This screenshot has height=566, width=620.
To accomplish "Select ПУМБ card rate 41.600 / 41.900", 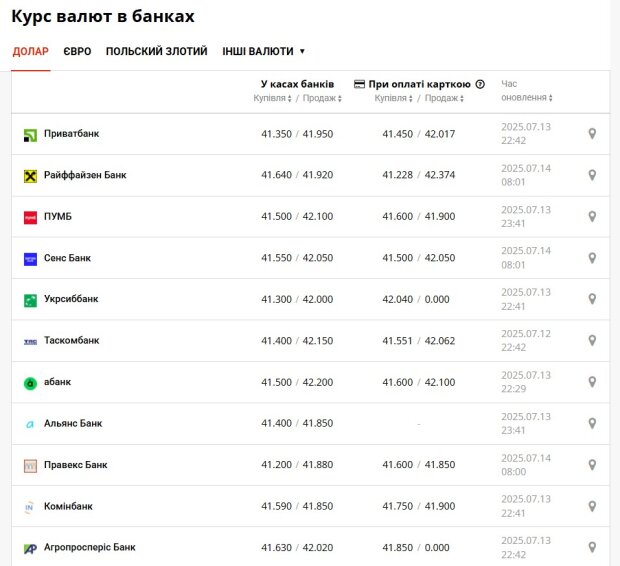I will tap(419, 217).
